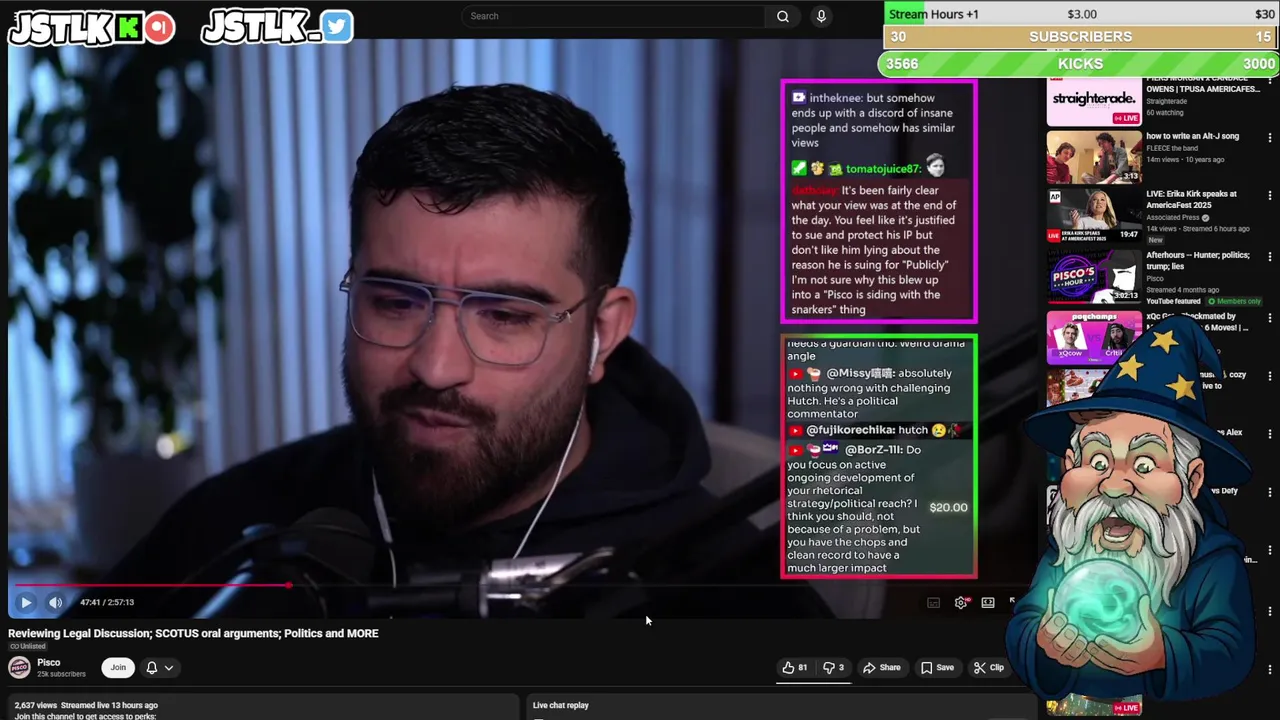This screenshot has height=720, width=1280.
Task: Open video settings gear icon
Action: pyautogui.click(x=961, y=602)
